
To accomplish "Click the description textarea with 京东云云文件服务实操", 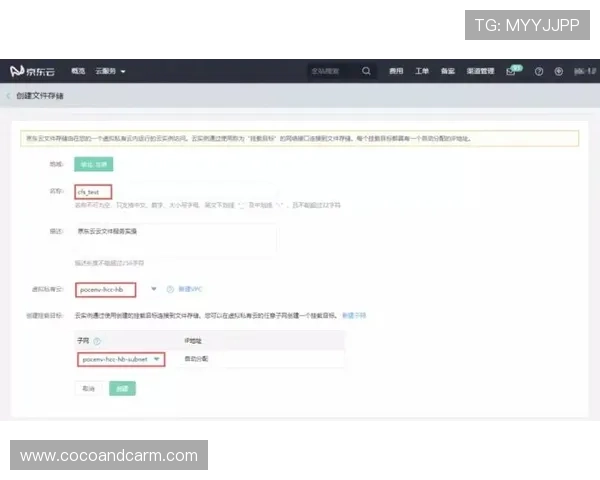I will coord(176,239).
